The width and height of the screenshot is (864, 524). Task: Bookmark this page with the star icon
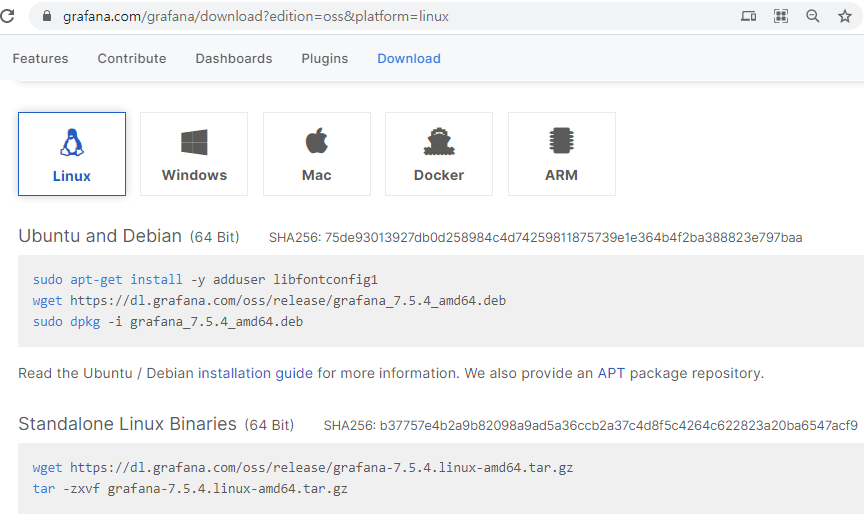[x=845, y=16]
